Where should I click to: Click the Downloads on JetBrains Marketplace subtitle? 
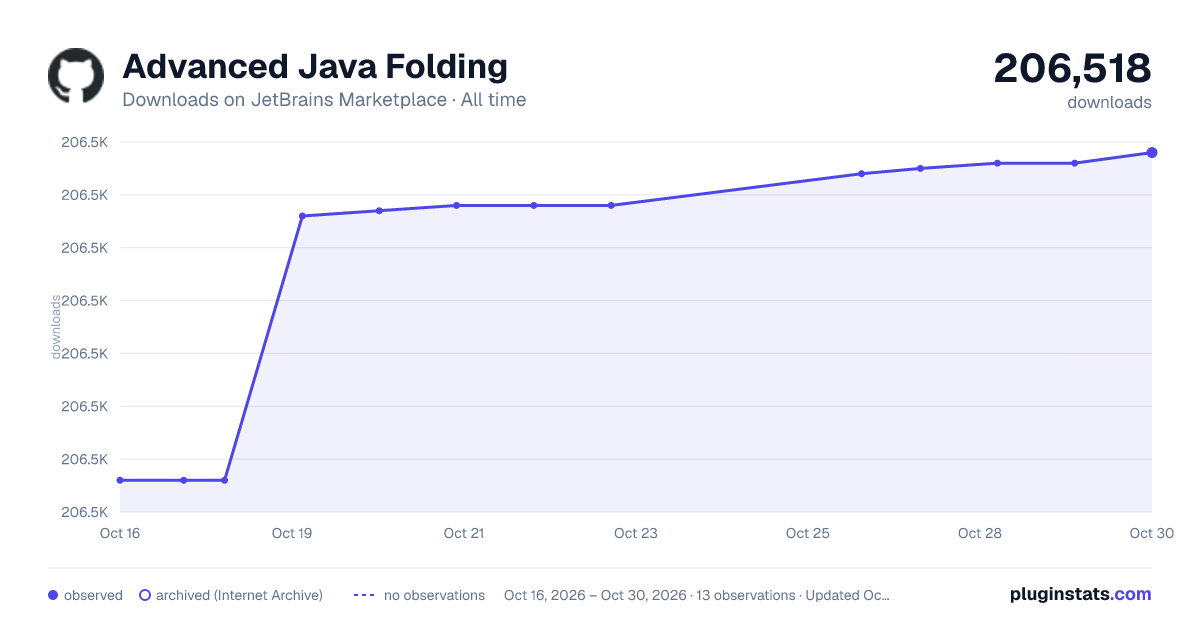tap(324, 100)
